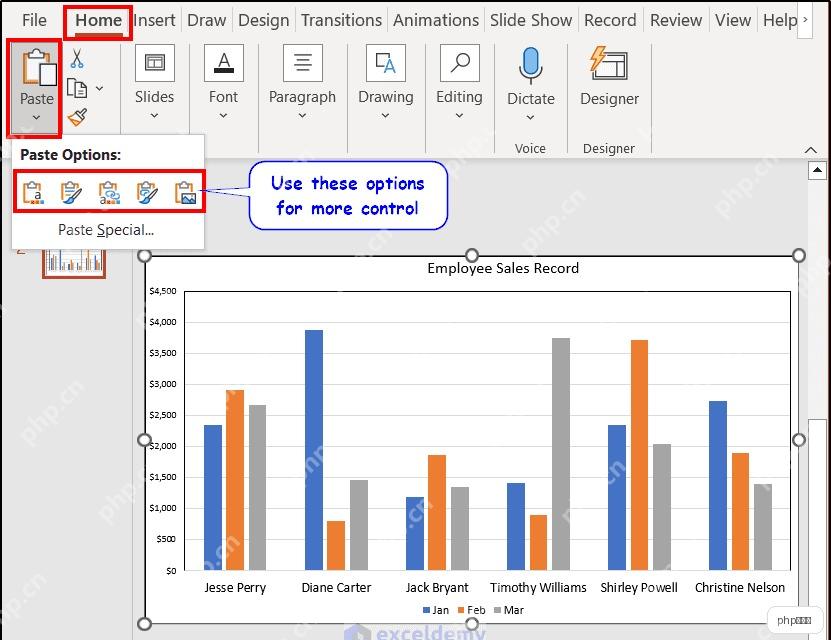The image size is (831, 640).
Task: Click the Font group icon
Action: [x=224, y=63]
